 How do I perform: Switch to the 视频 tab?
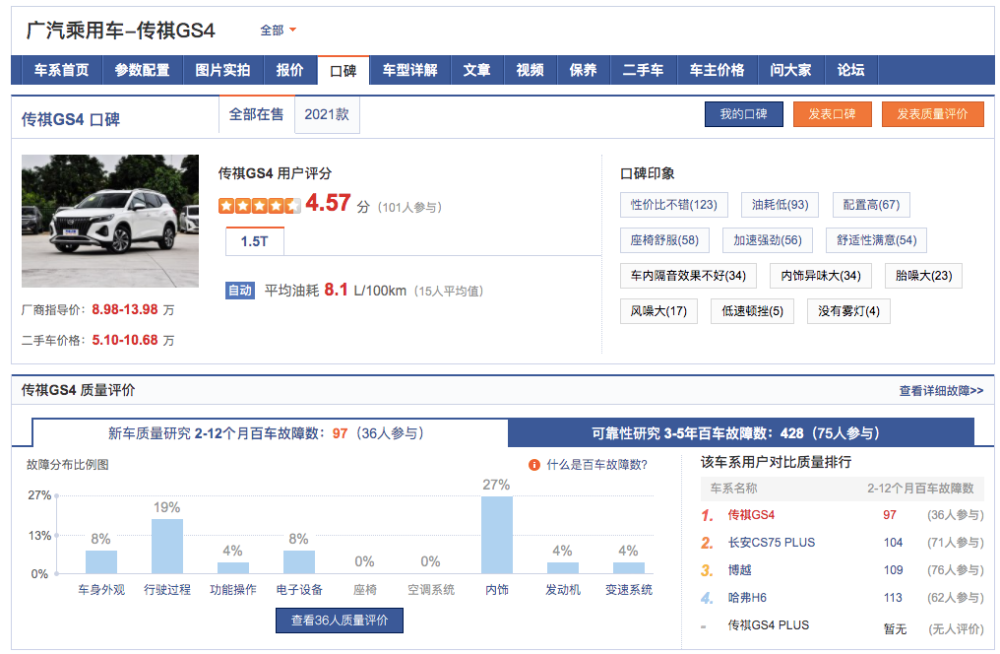530,70
